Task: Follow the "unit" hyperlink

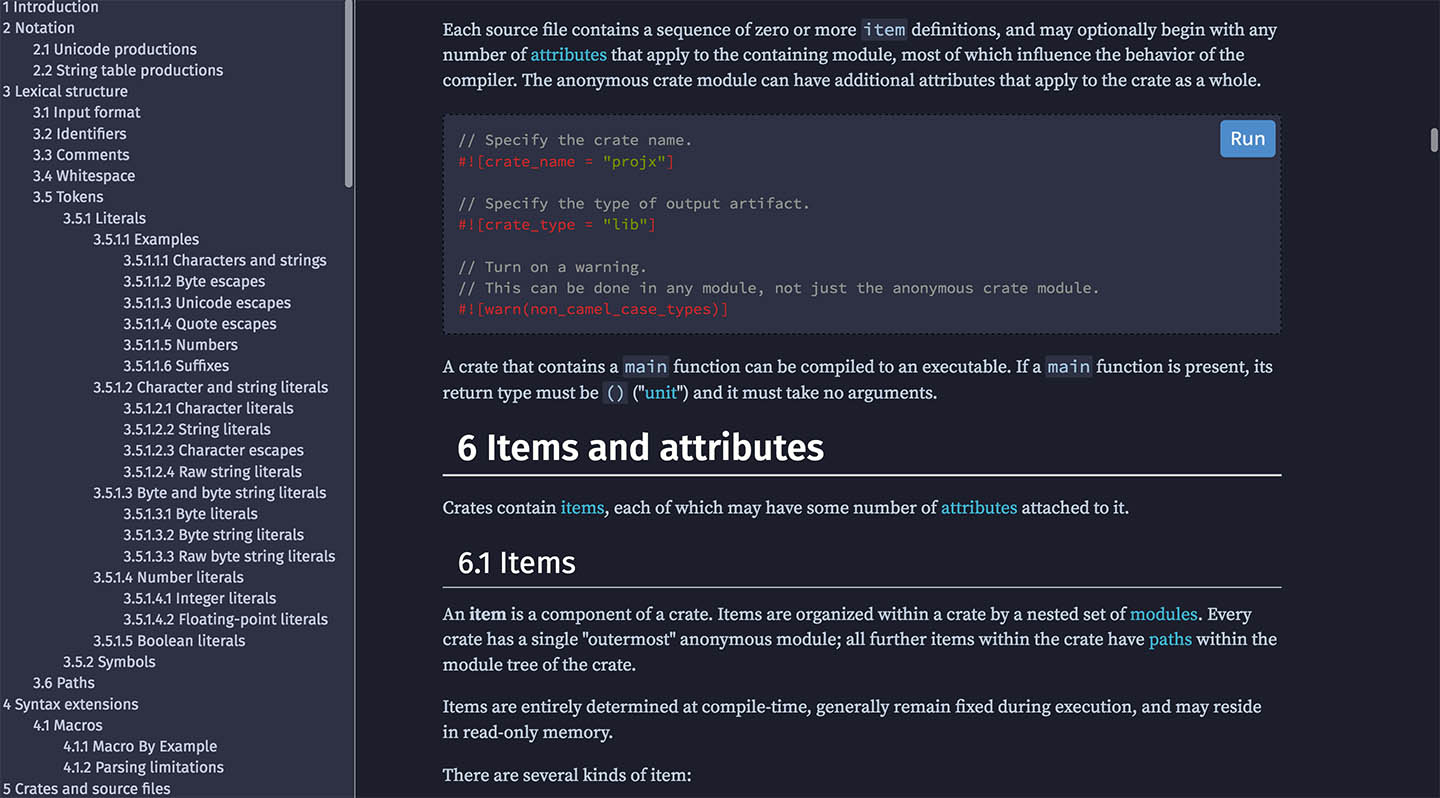Action: (660, 392)
